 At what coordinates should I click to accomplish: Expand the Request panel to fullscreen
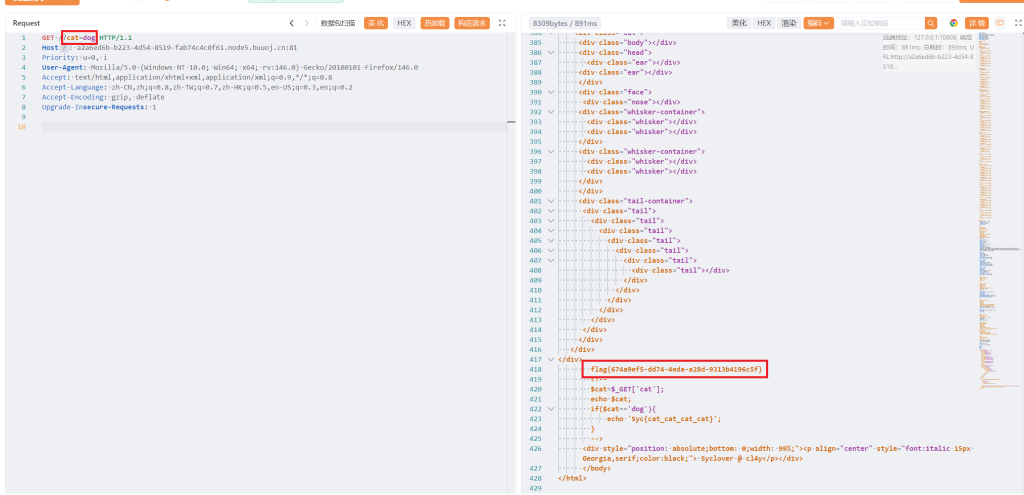click(502, 23)
